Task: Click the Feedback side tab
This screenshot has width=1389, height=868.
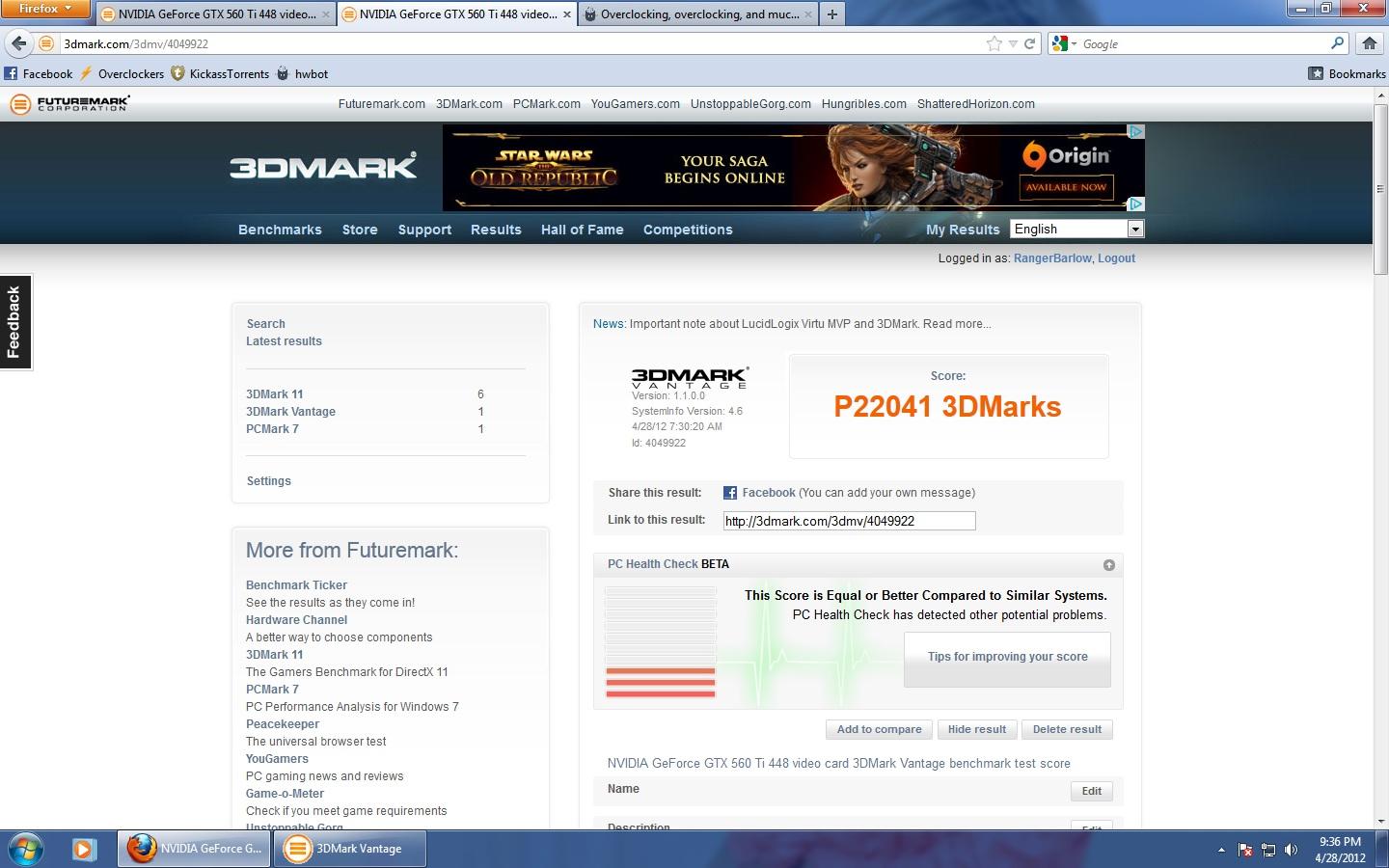Action: pyautogui.click(x=14, y=321)
